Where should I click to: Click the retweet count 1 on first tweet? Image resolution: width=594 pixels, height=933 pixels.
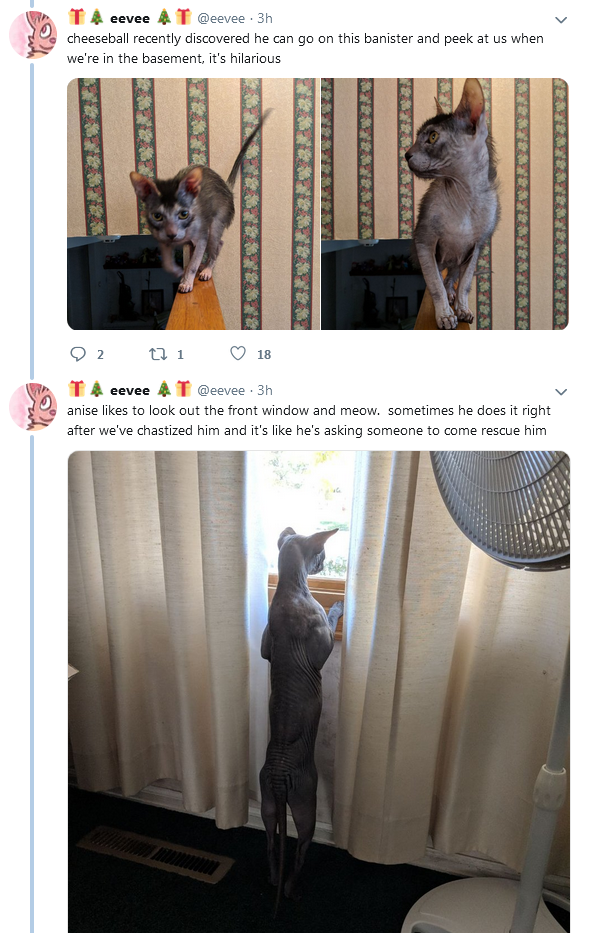coord(180,355)
